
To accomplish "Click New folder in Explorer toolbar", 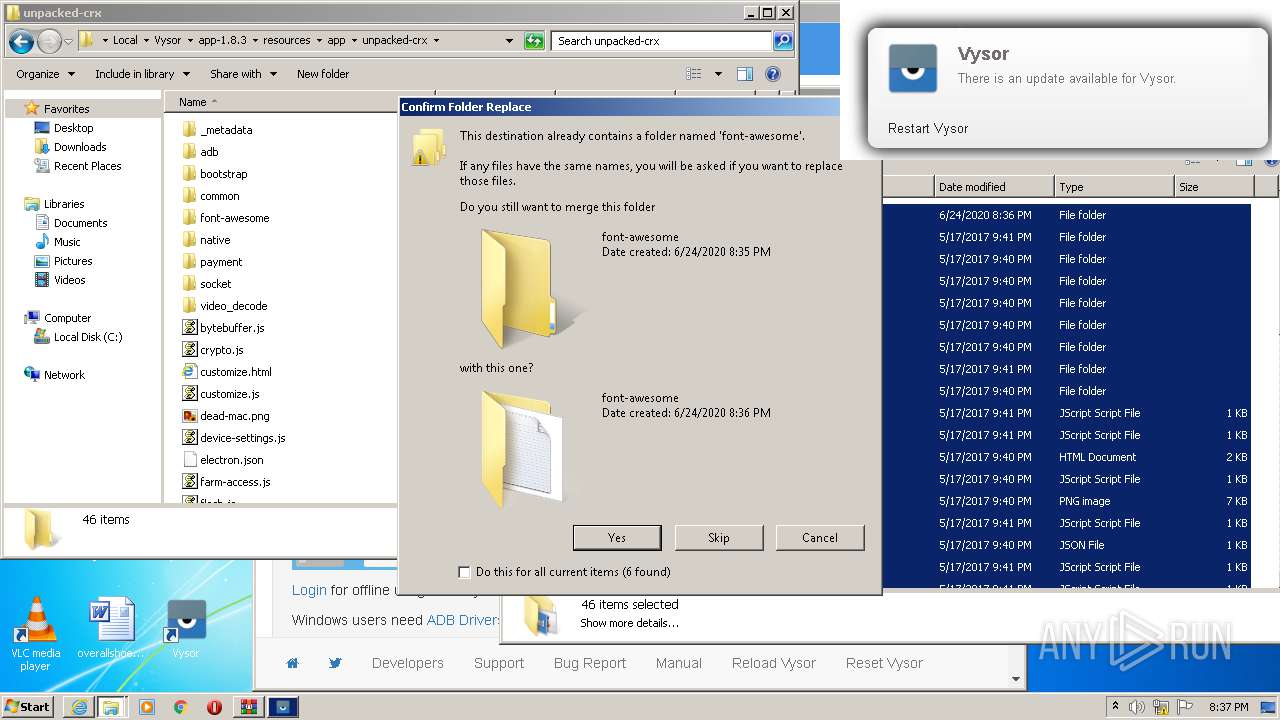I will point(323,74).
